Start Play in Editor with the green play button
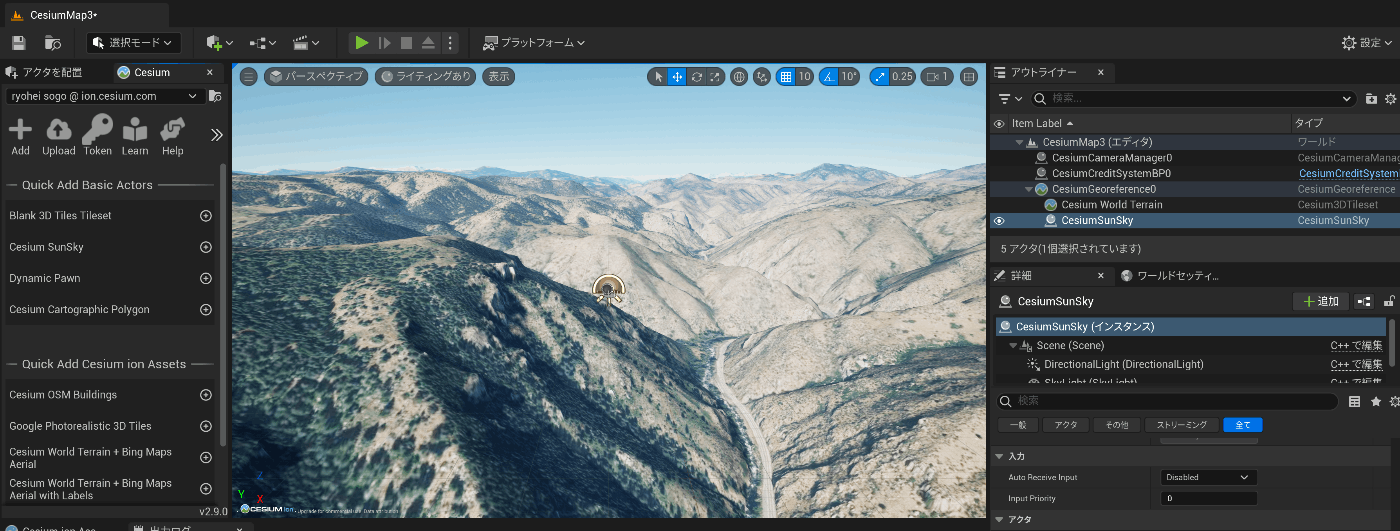The image size is (1400, 531). pos(361,43)
